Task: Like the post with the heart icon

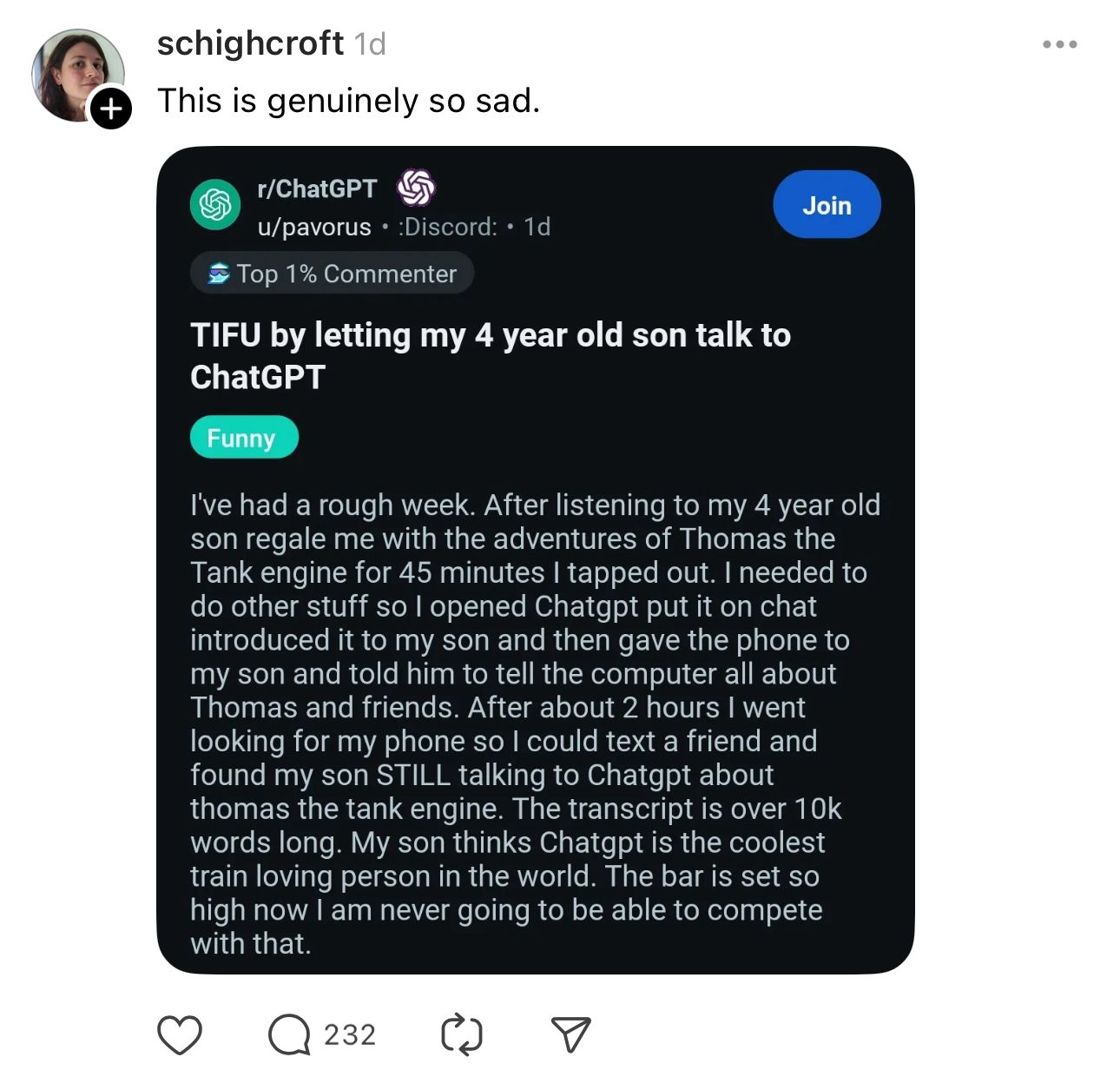Action: (180, 1034)
